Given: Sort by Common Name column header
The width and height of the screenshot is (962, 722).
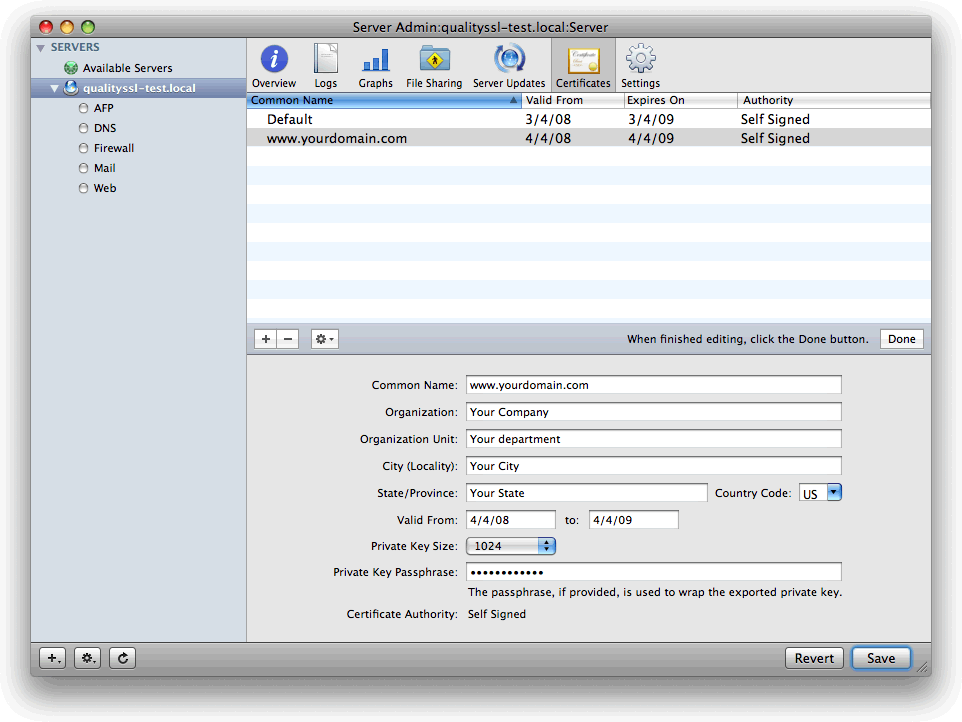Looking at the screenshot, I should tap(384, 100).
